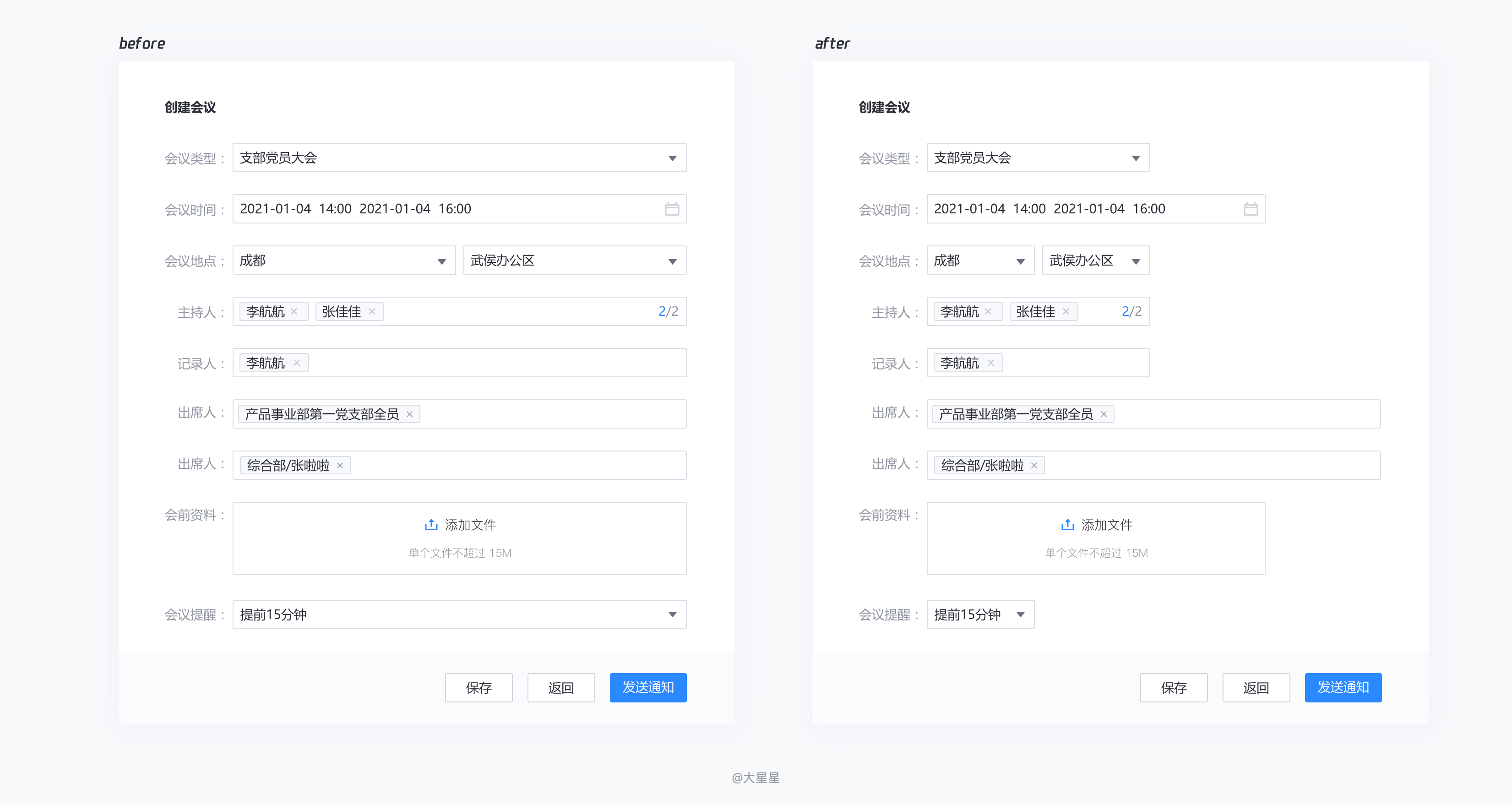Click the calendar icon in after panel 会议时间

[1250, 209]
